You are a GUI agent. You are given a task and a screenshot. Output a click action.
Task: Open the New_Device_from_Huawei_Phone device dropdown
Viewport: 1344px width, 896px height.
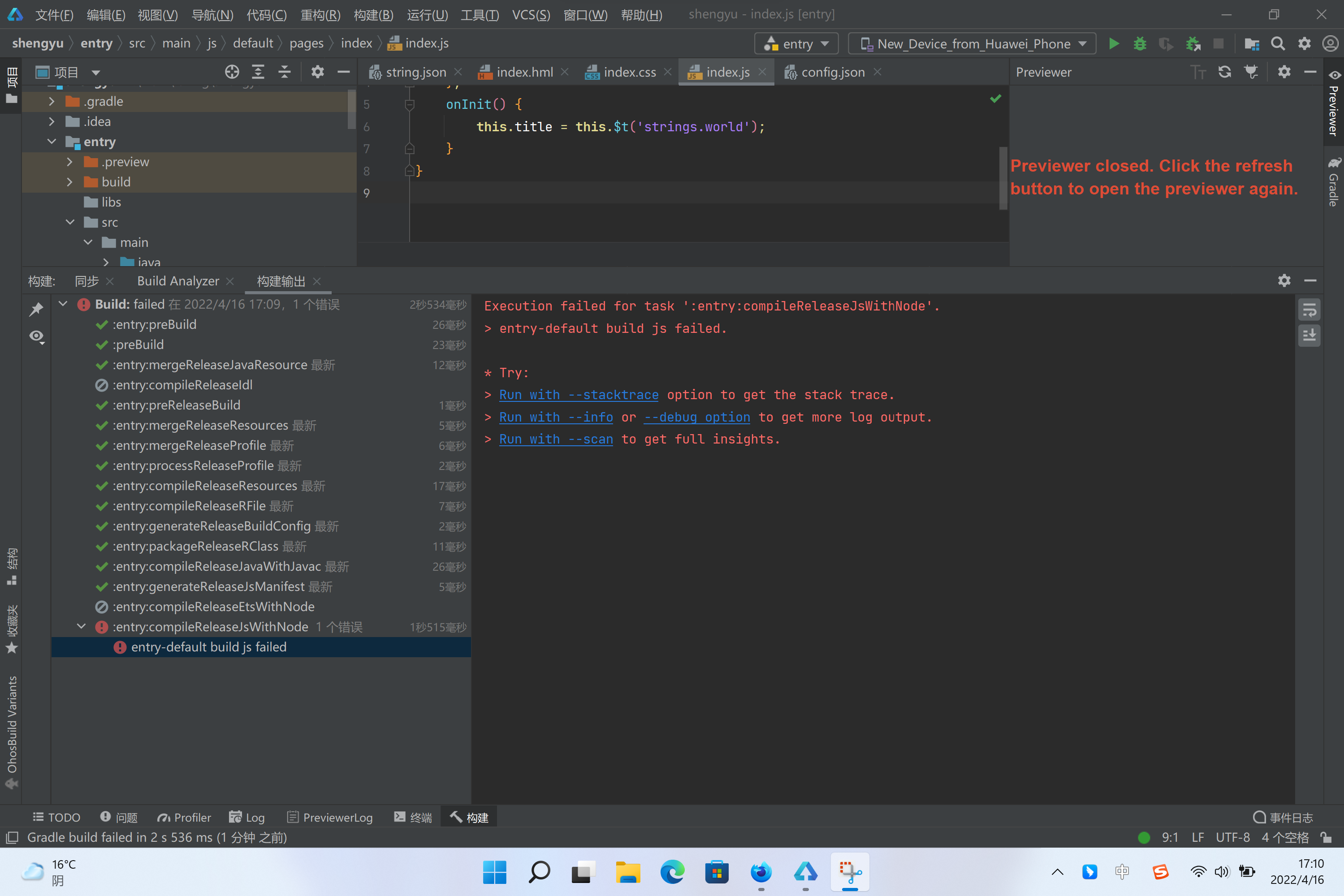coord(972,43)
